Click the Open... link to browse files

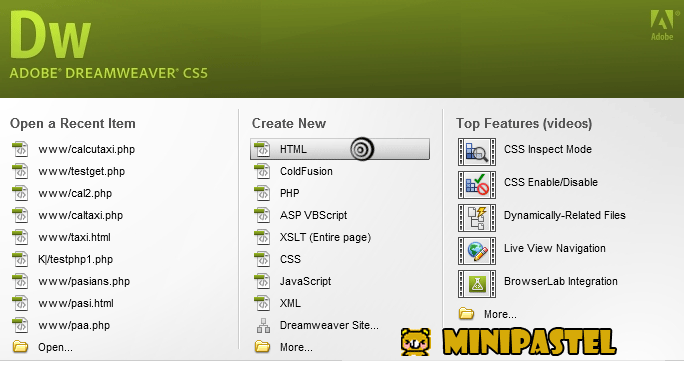click(55, 348)
